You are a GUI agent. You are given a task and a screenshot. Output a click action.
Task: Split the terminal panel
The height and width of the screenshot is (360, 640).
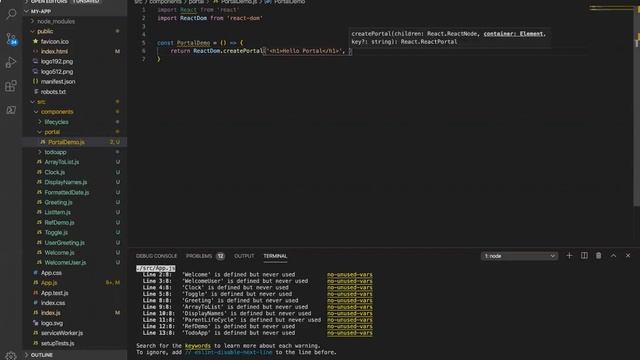584,256
